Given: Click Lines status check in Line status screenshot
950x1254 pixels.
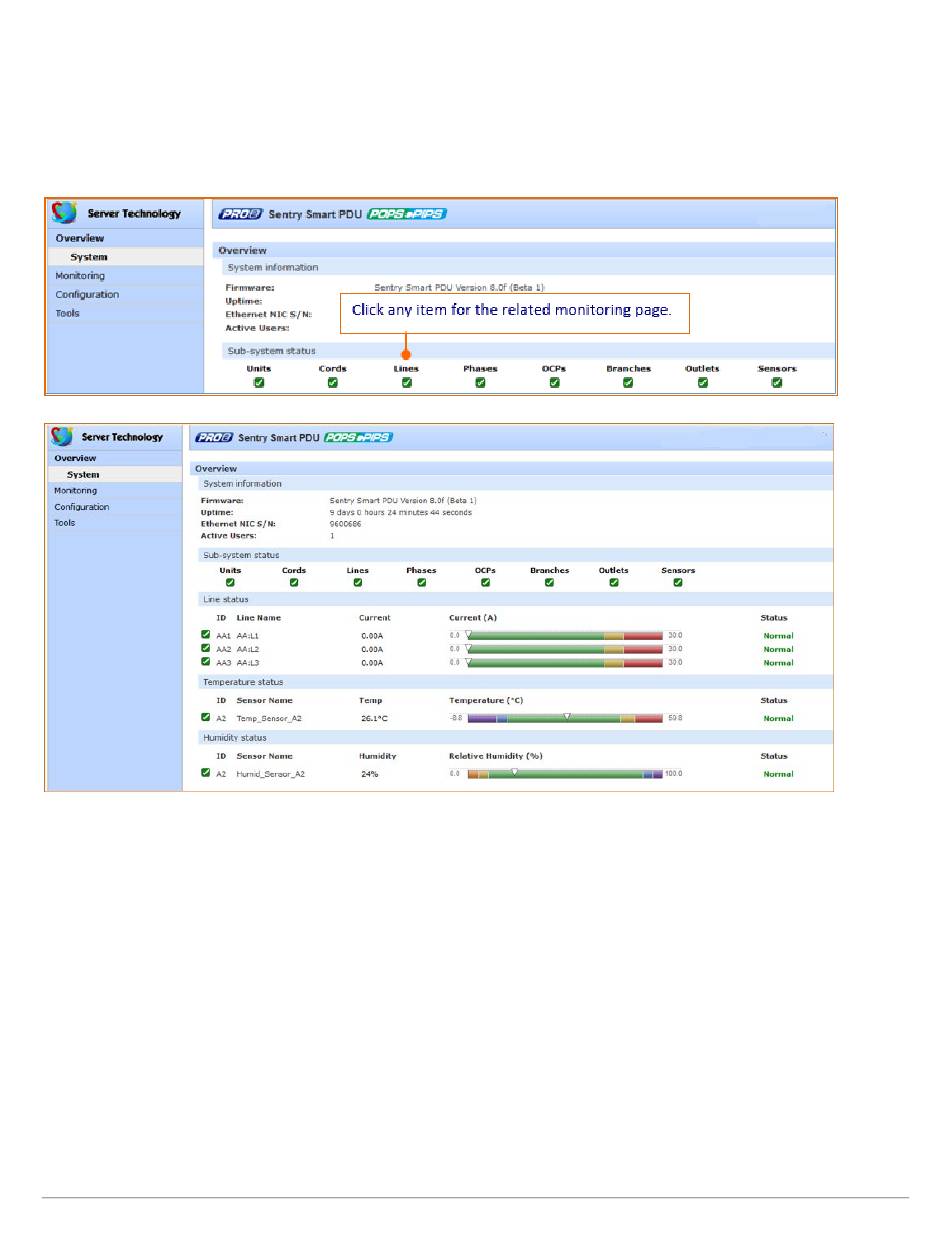Looking at the screenshot, I should (358, 583).
